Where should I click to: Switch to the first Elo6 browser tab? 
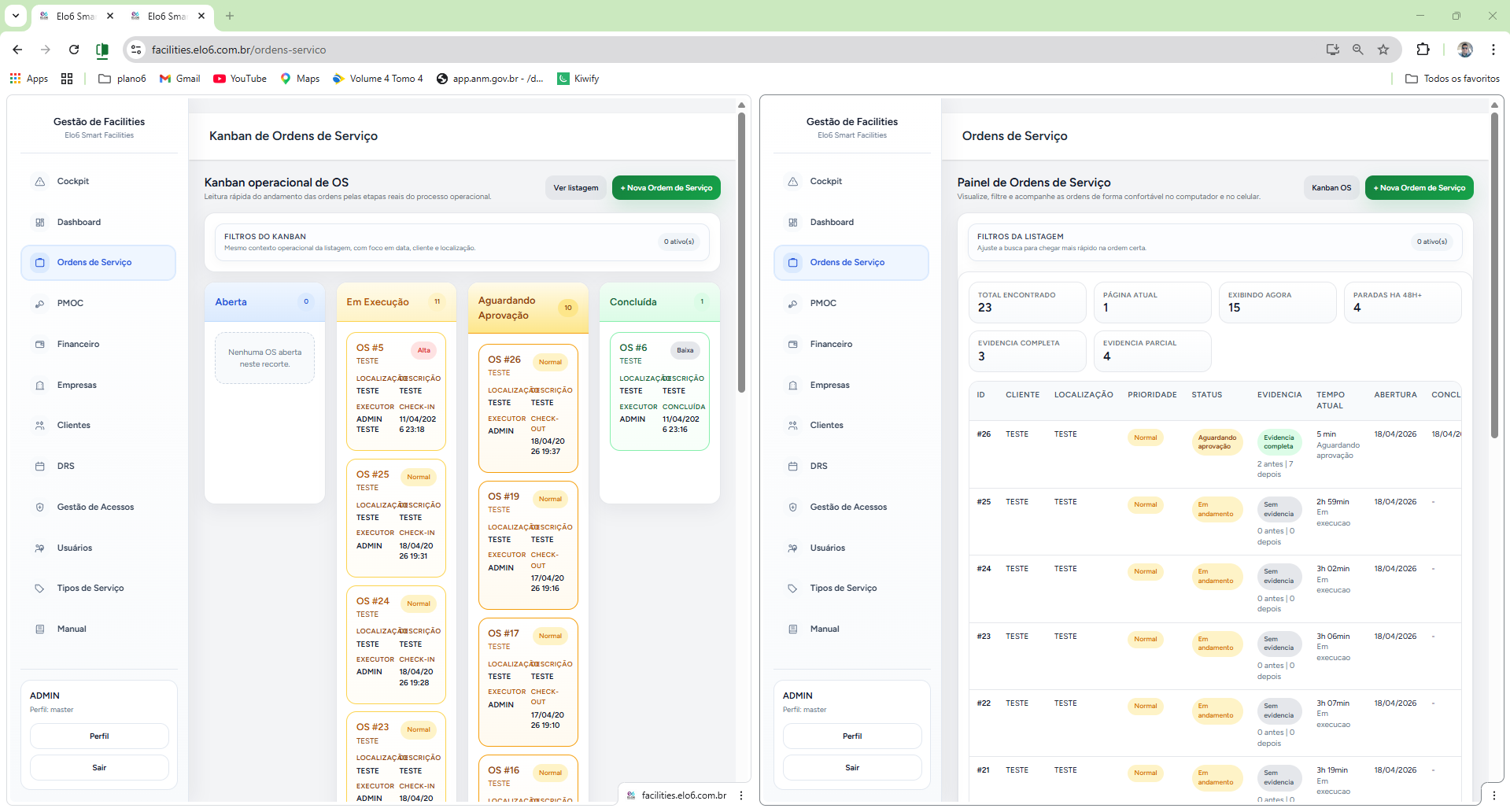point(76,16)
